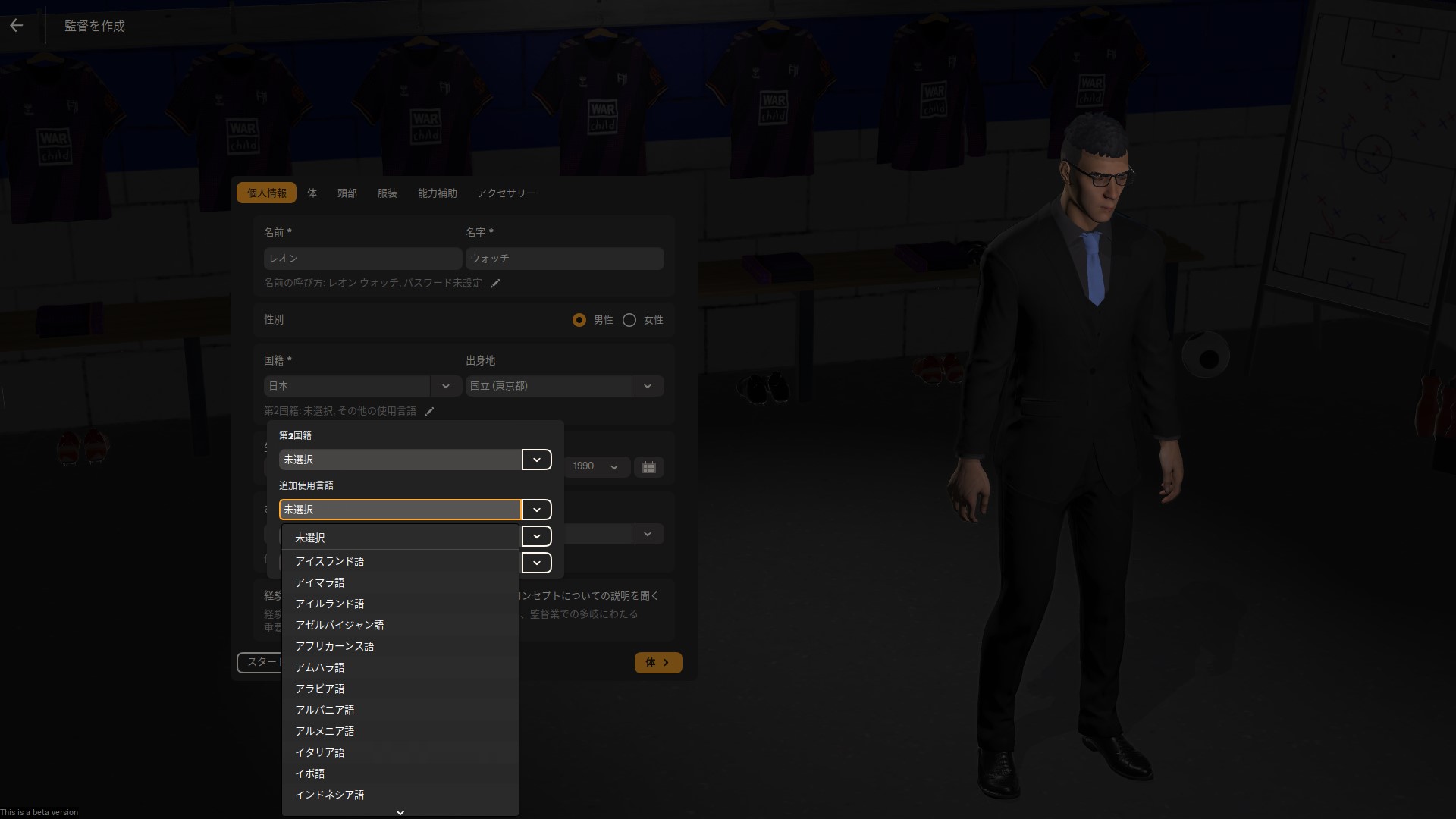Image resolution: width=1456 pixels, height=819 pixels.
Task: Expand the 国籍 dropdown showing 日本
Action: pos(445,386)
